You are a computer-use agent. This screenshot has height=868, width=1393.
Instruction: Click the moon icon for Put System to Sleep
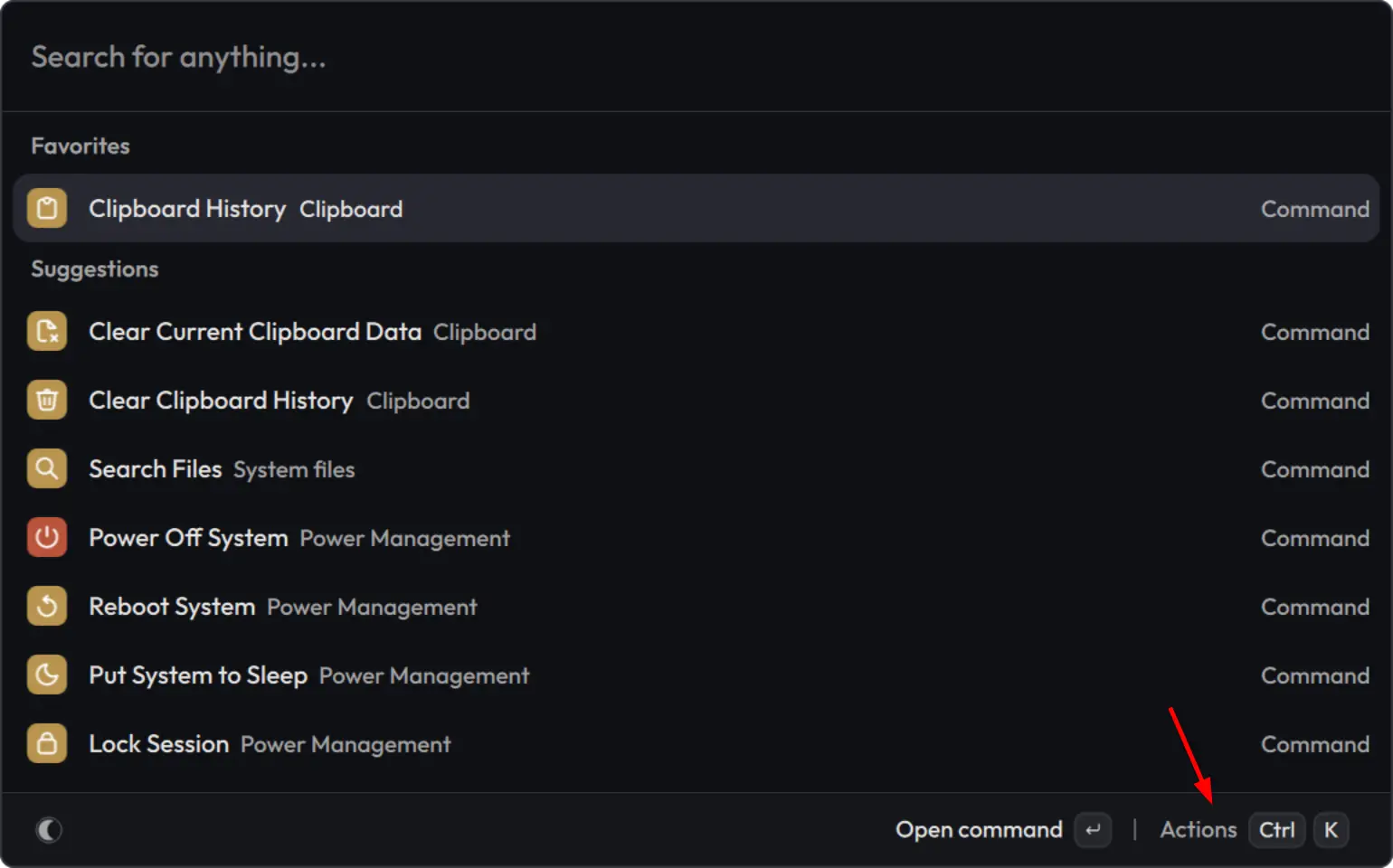click(47, 675)
